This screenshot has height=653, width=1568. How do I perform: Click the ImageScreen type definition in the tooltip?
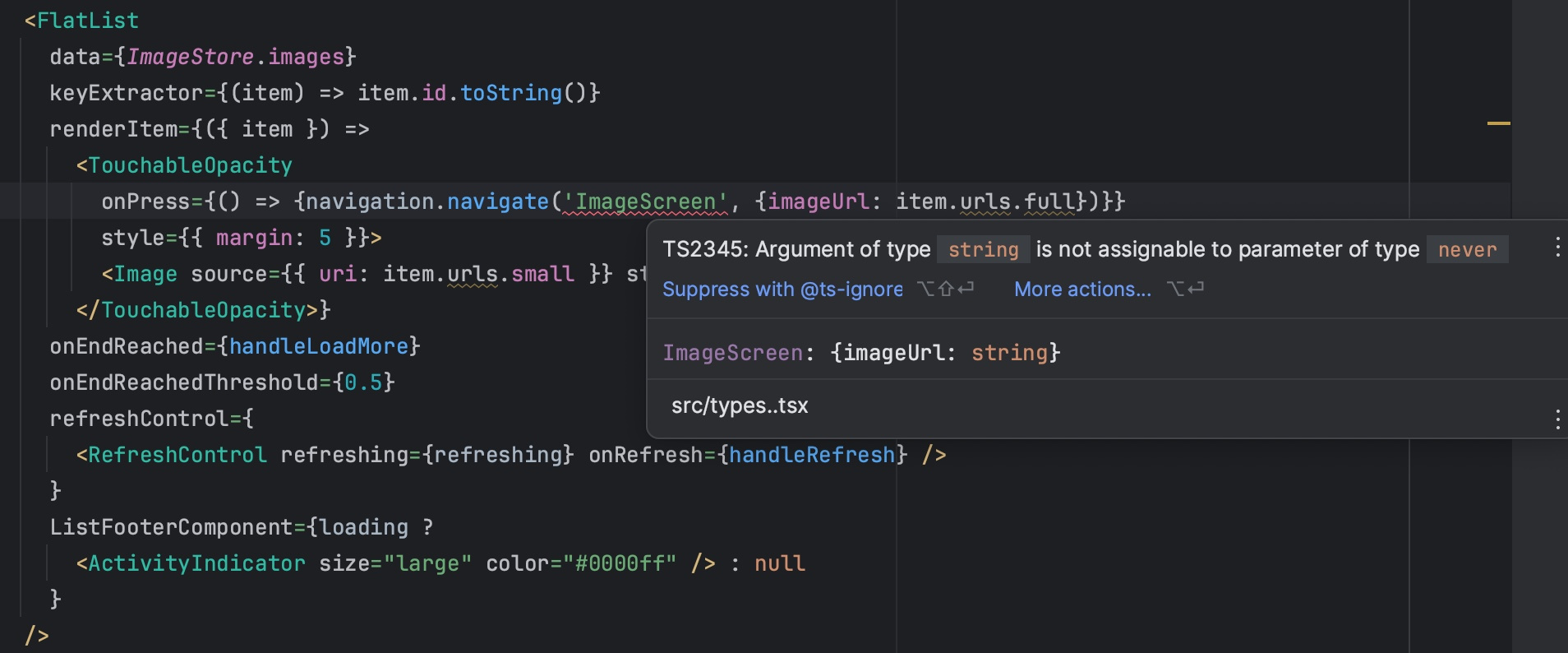coord(862,353)
